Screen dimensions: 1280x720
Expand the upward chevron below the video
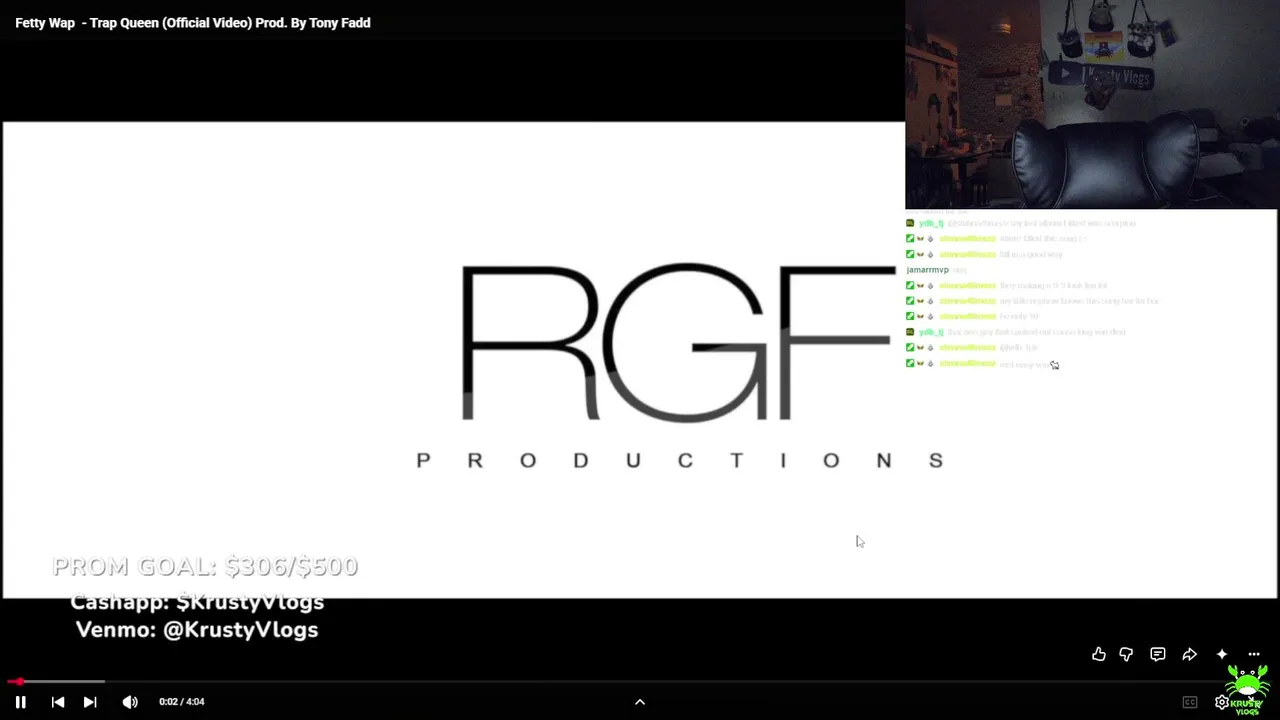tap(640, 702)
